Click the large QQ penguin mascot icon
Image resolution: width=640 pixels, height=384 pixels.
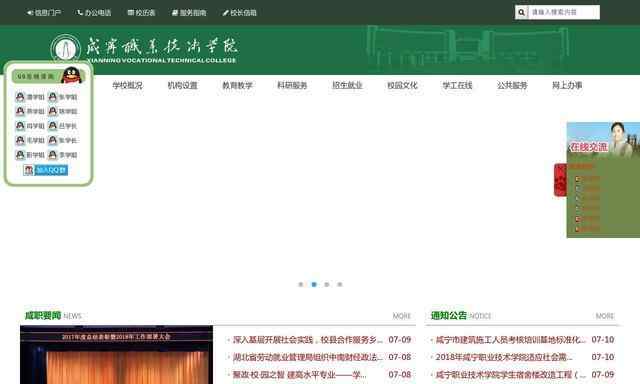pyautogui.click(x=72, y=75)
